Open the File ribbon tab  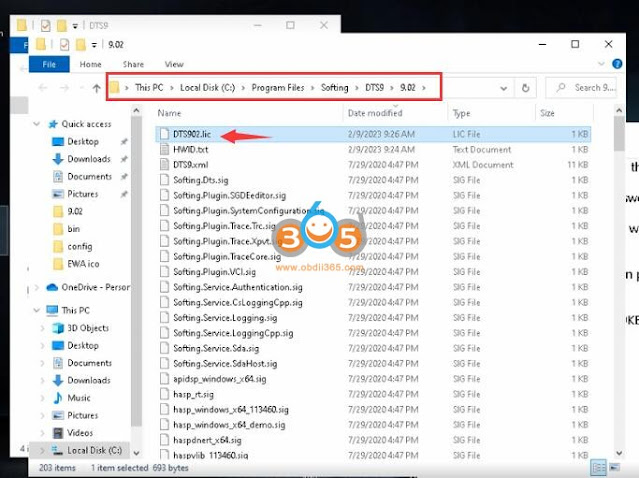click(49, 64)
